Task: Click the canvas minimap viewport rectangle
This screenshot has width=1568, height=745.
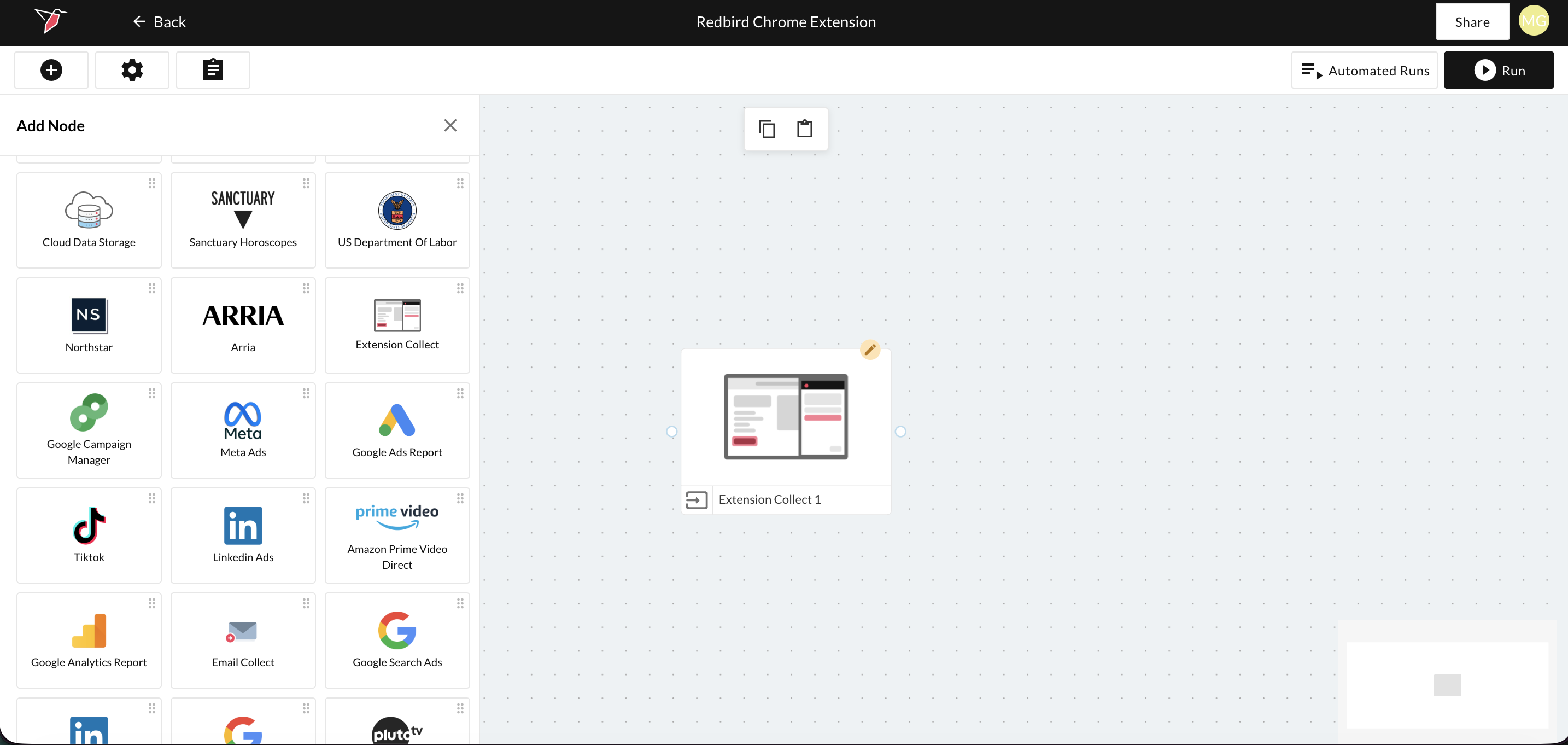Action: point(1447,685)
